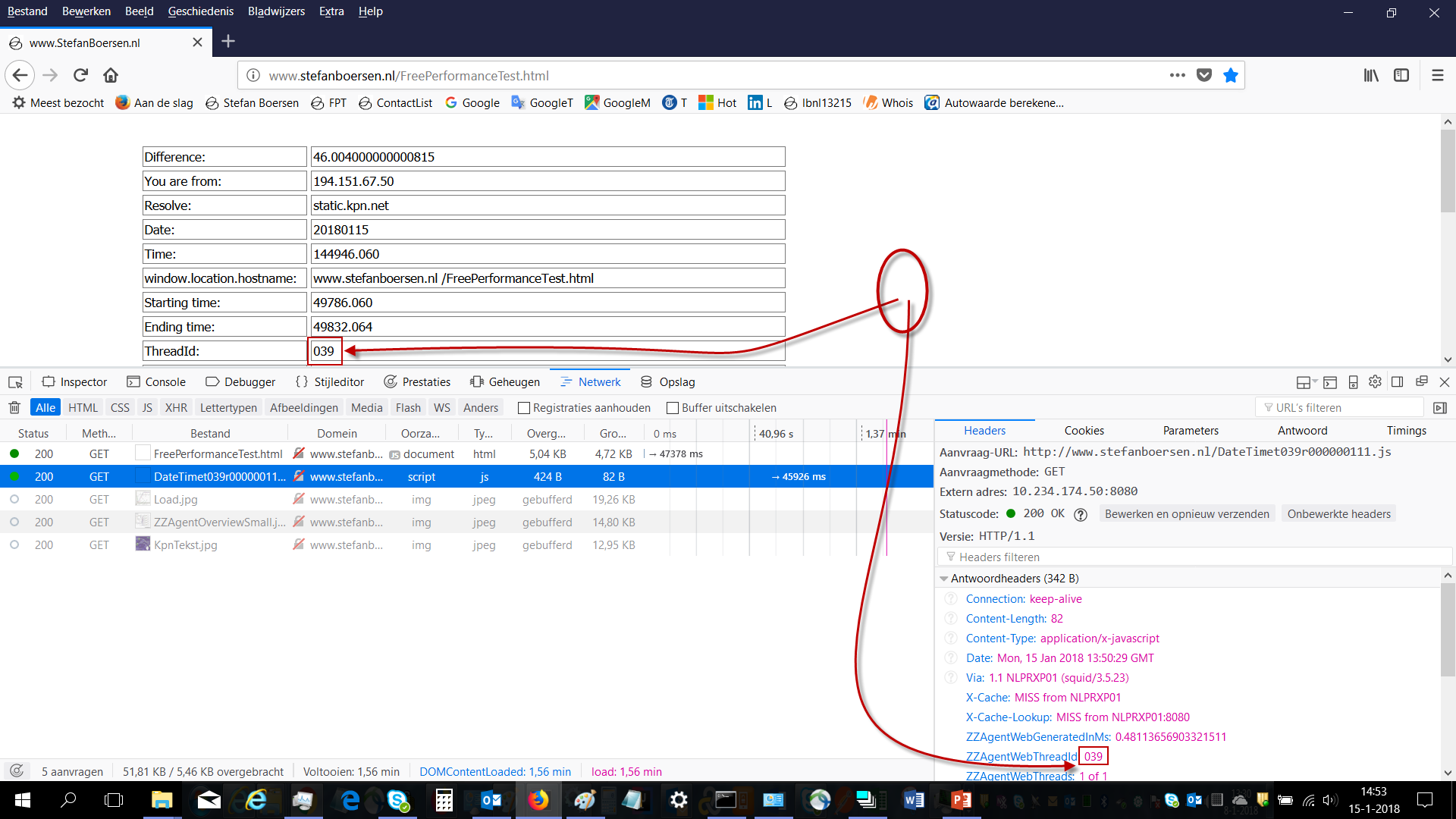1456x819 pixels.
Task: Click the bookmark star in address bar
Action: [x=1230, y=75]
